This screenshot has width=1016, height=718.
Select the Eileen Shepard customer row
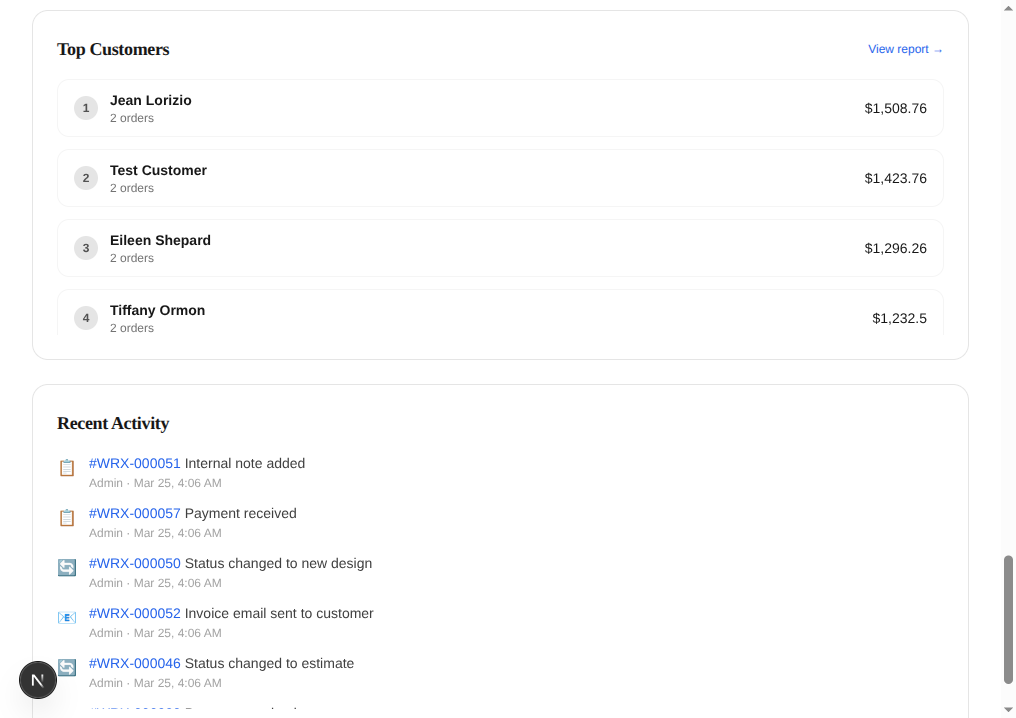point(500,247)
